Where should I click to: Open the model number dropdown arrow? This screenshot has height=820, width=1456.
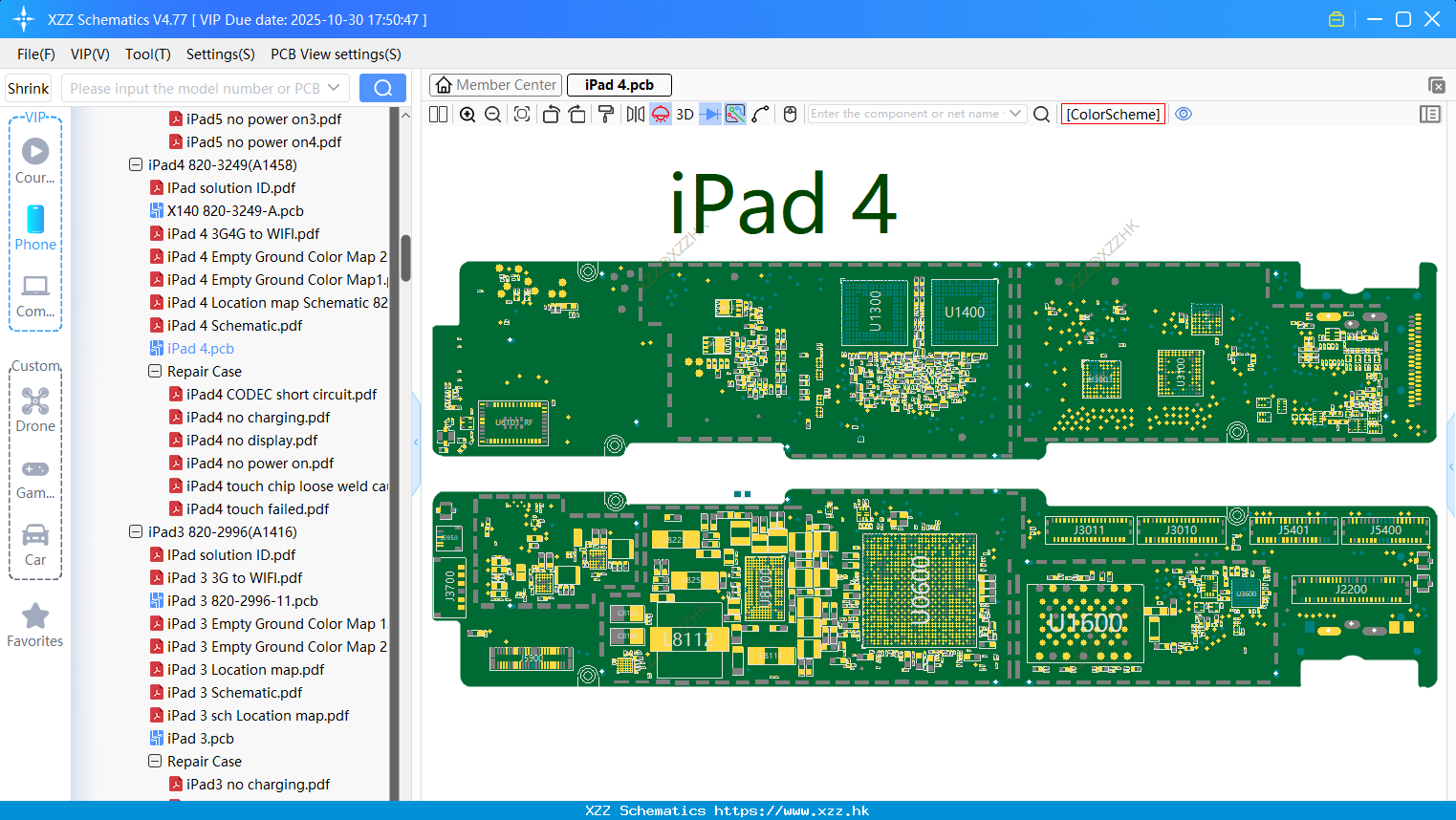pos(334,88)
